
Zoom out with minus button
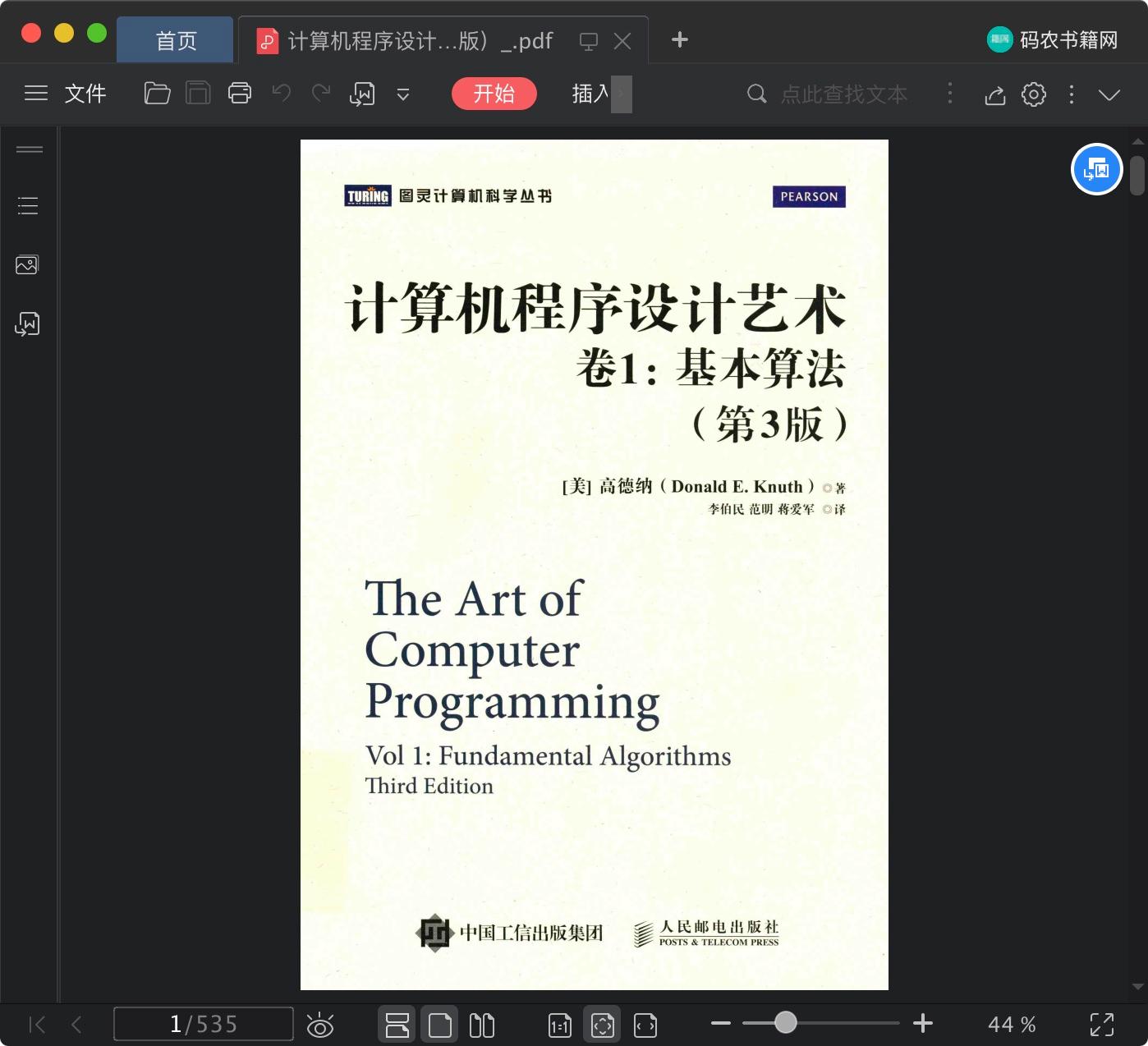(721, 1023)
